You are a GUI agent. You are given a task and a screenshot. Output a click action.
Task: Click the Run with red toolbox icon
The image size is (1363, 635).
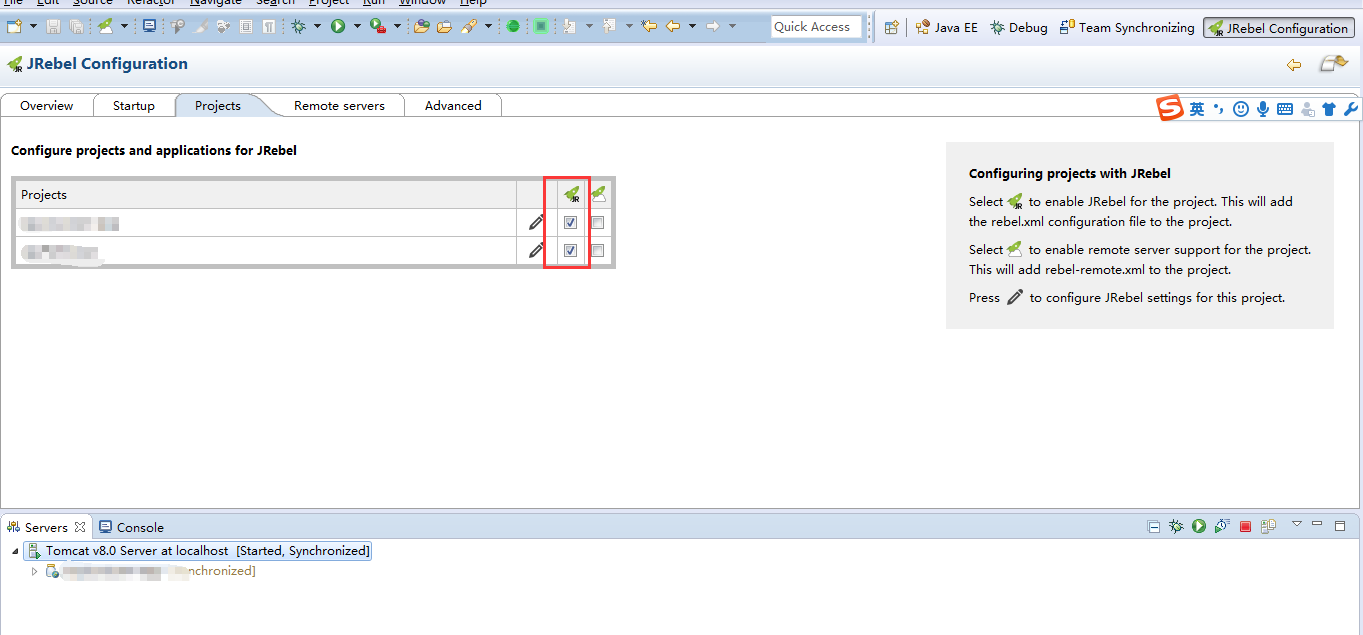[x=378, y=26]
